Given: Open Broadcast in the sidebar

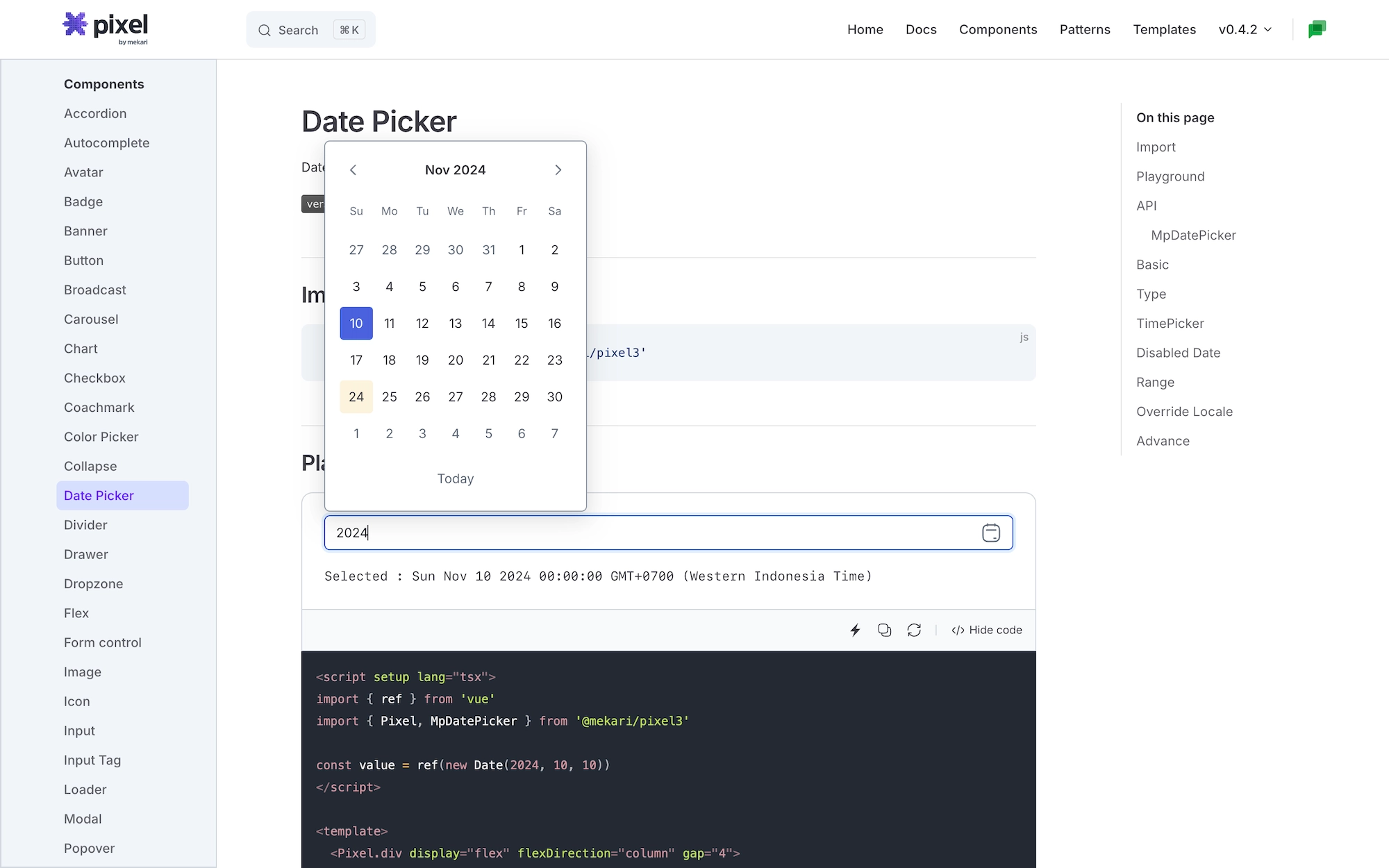Looking at the screenshot, I should point(95,290).
